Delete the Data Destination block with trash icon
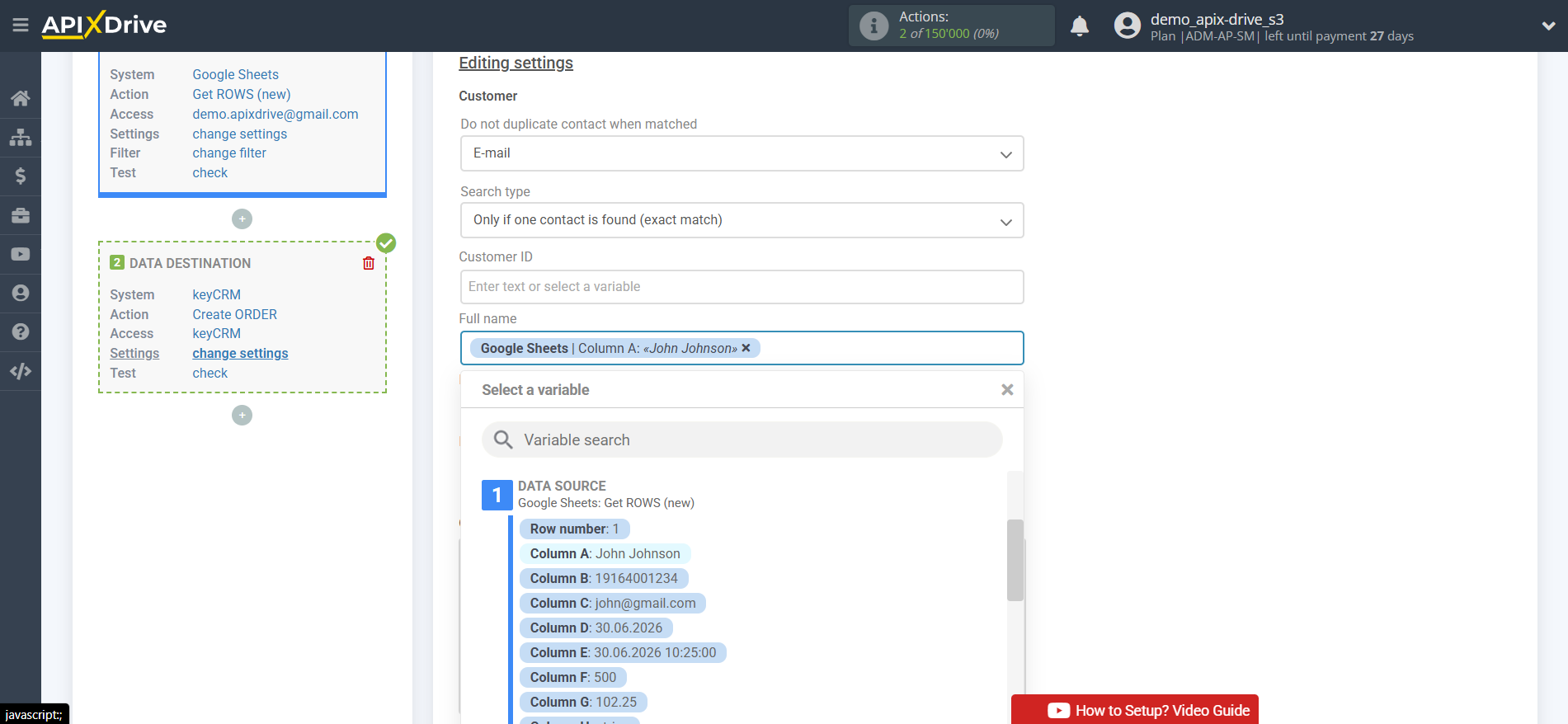Viewport: 1568px width, 724px height. (369, 263)
